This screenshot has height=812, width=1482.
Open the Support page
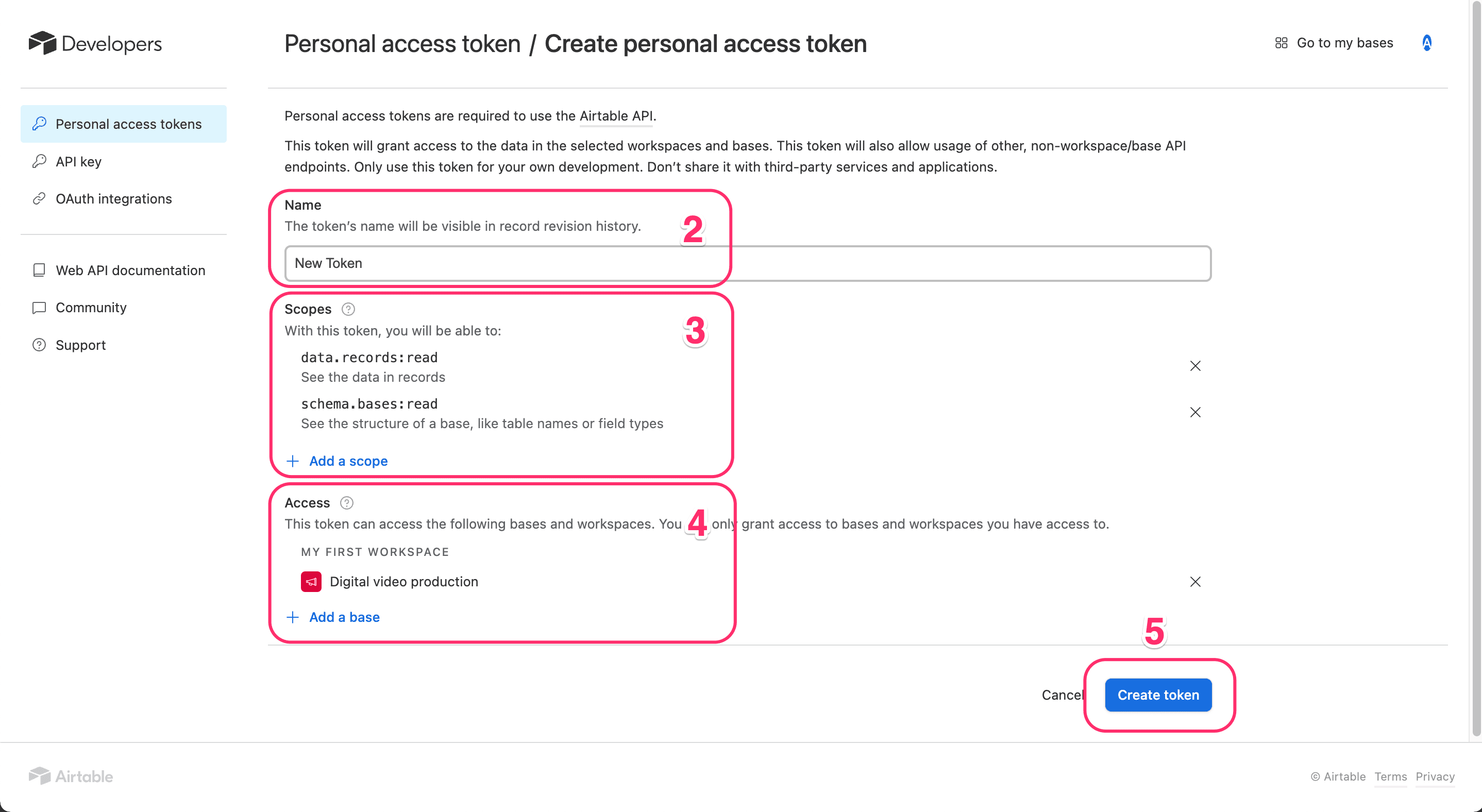80,345
